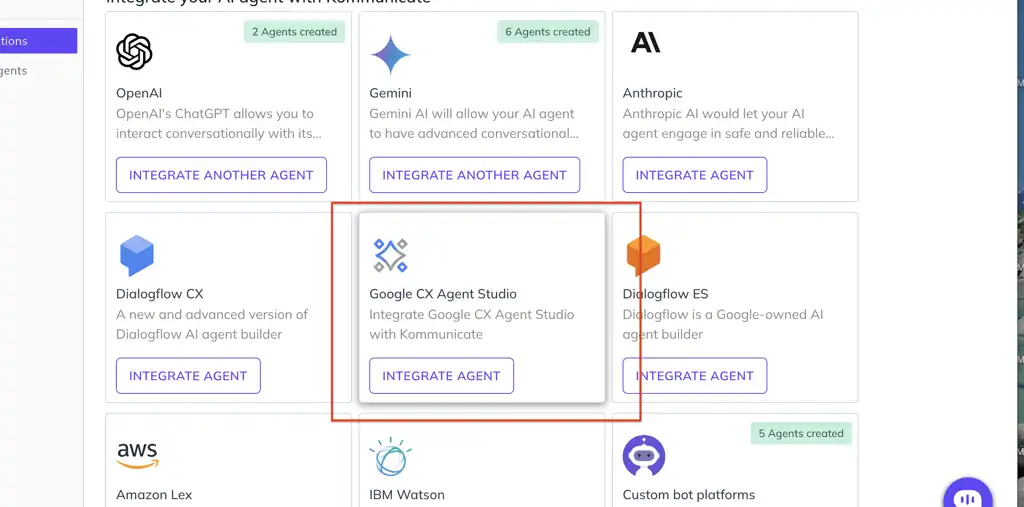Click the Anthropic card title

(652, 93)
